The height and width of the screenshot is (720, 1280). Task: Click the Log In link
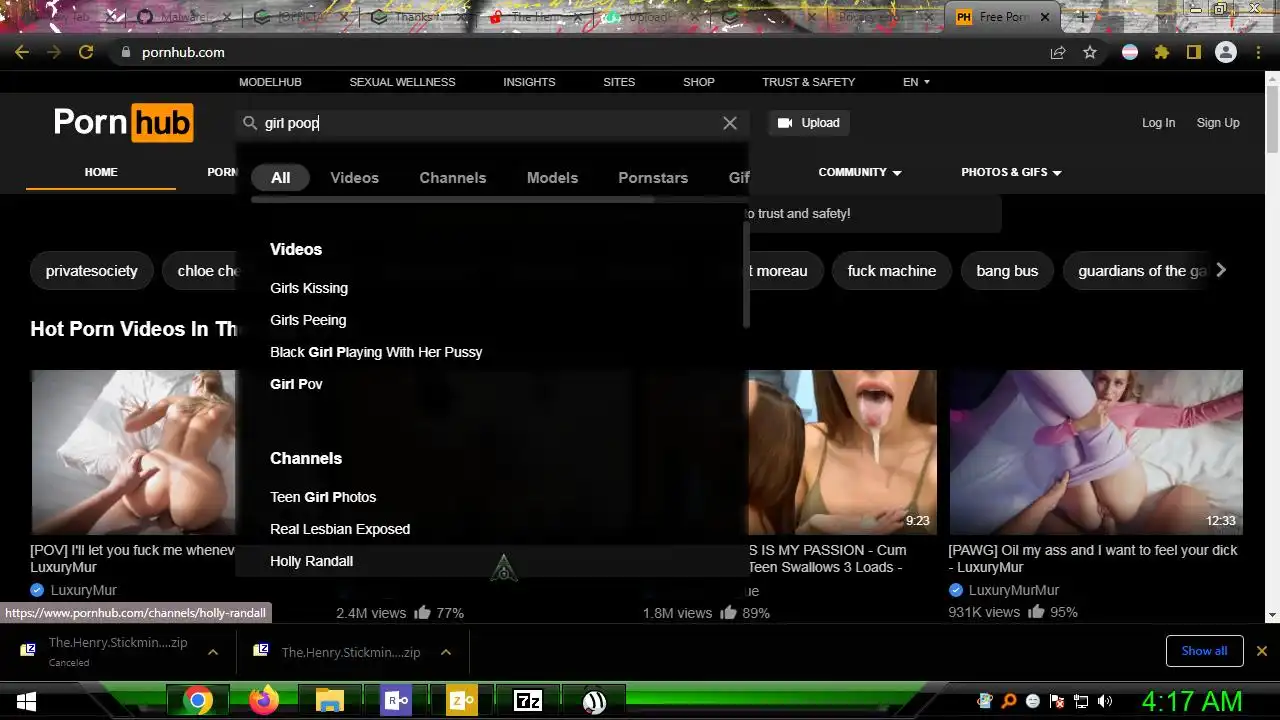tap(1158, 123)
